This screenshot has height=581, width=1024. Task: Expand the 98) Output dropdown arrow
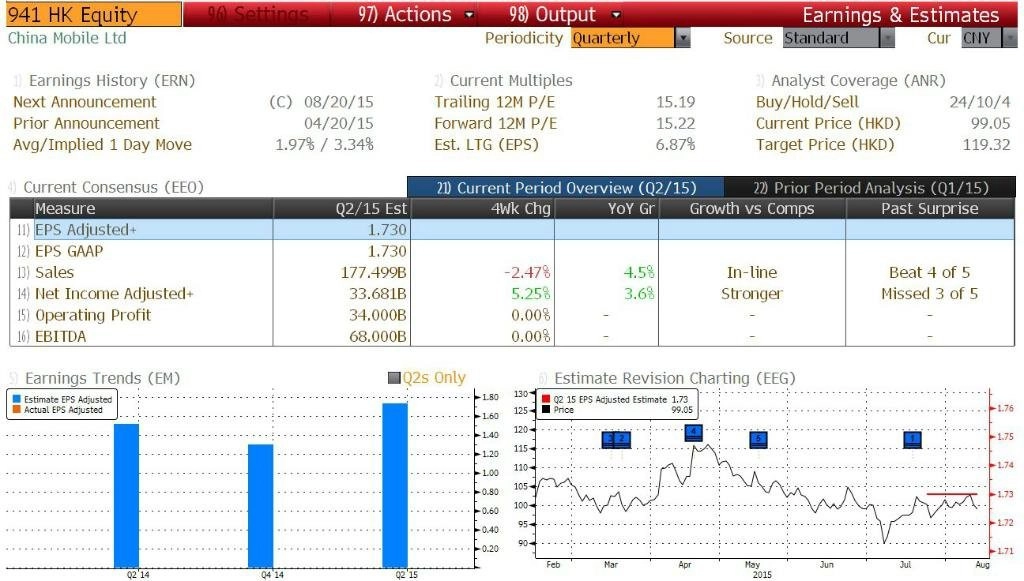[616, 14]
